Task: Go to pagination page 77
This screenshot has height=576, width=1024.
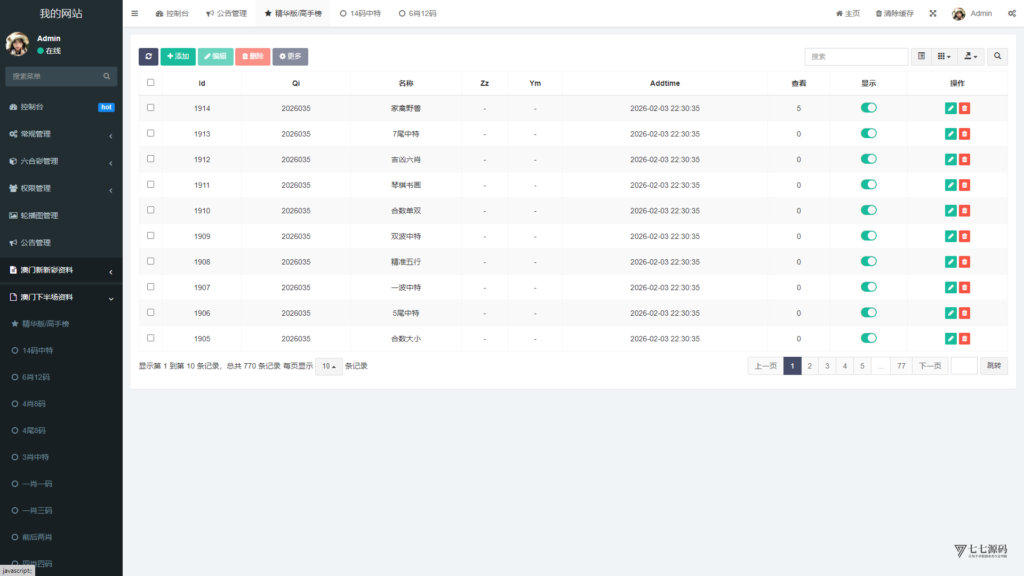Action: click(901, 366)
